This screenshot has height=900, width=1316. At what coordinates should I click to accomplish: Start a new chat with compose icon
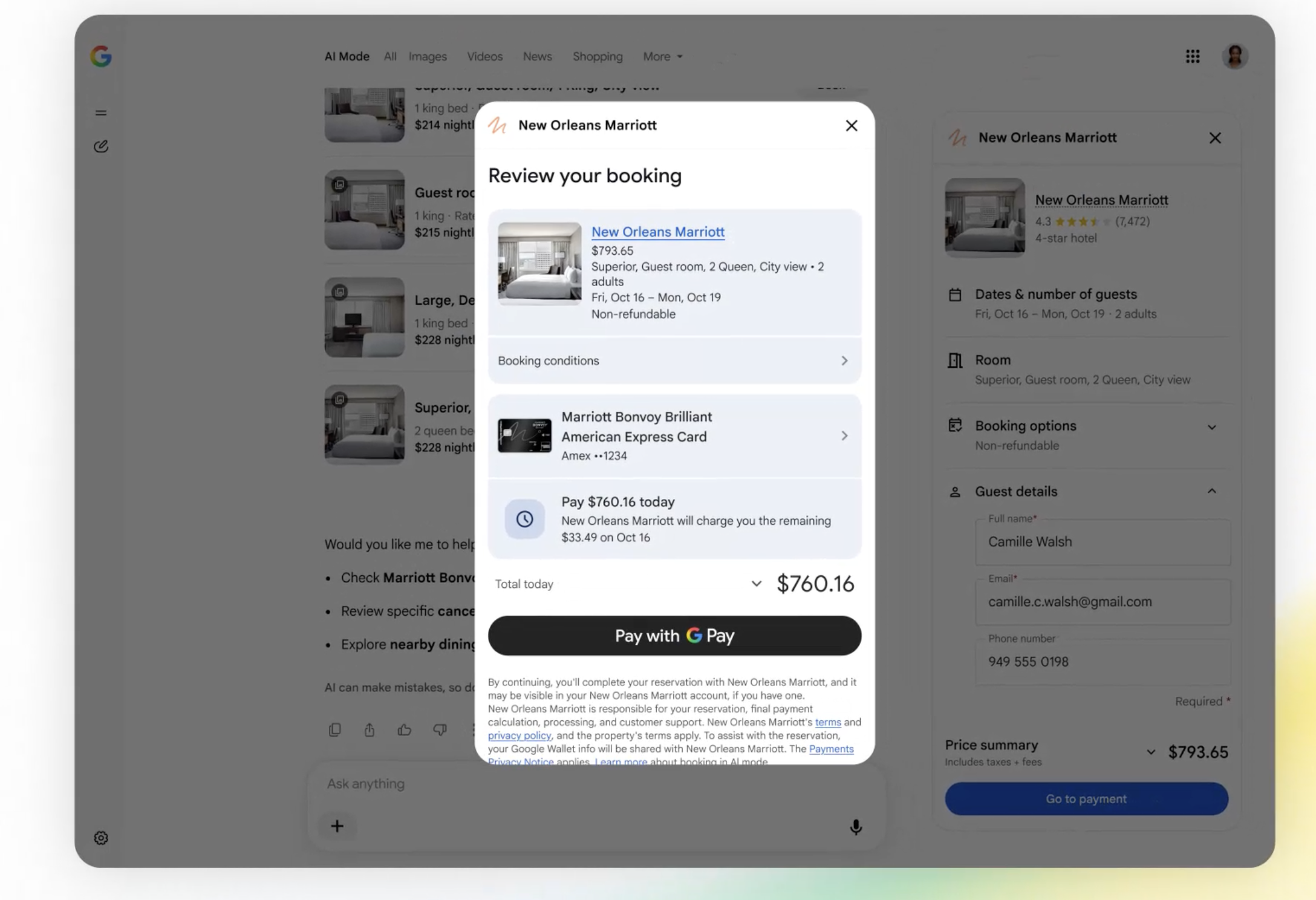point(101,146)
